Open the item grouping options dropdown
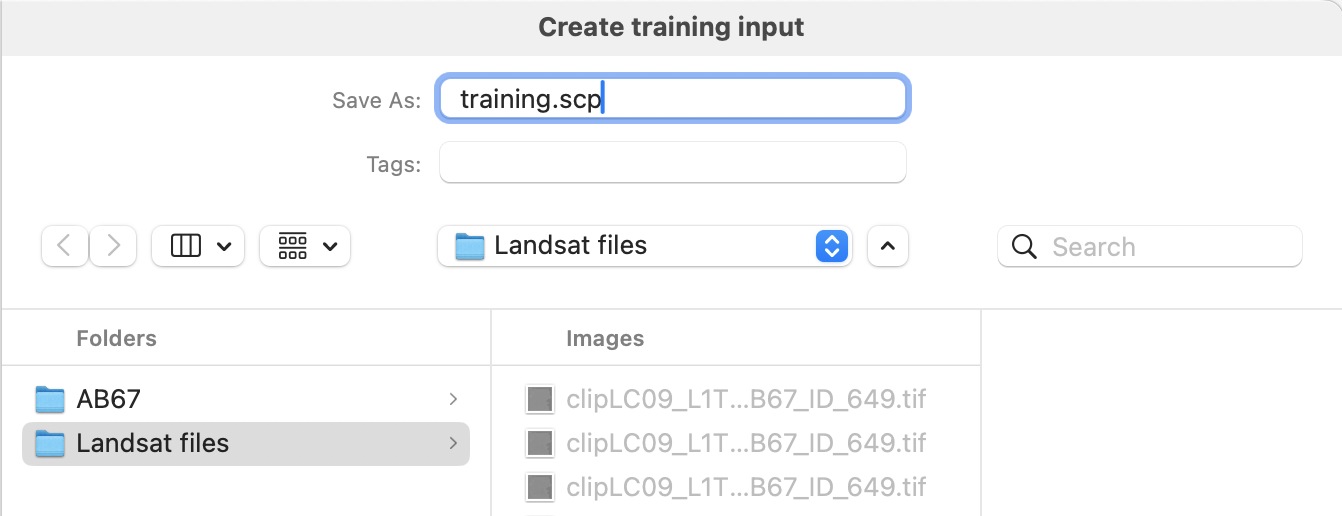This screenshot has width=1342, height=516. pos(305,245)
